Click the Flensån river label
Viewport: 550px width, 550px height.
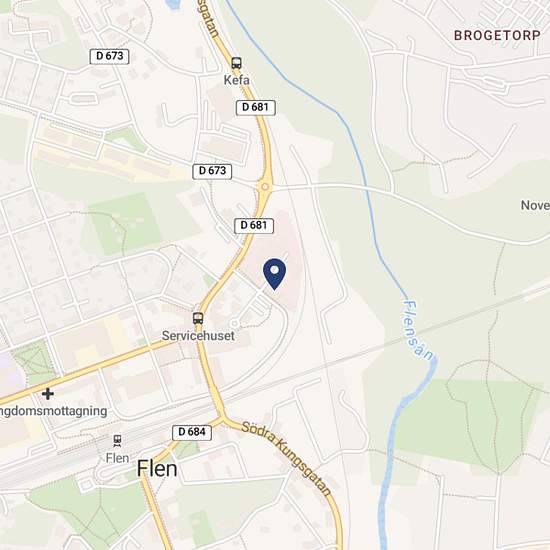point(418,330)
